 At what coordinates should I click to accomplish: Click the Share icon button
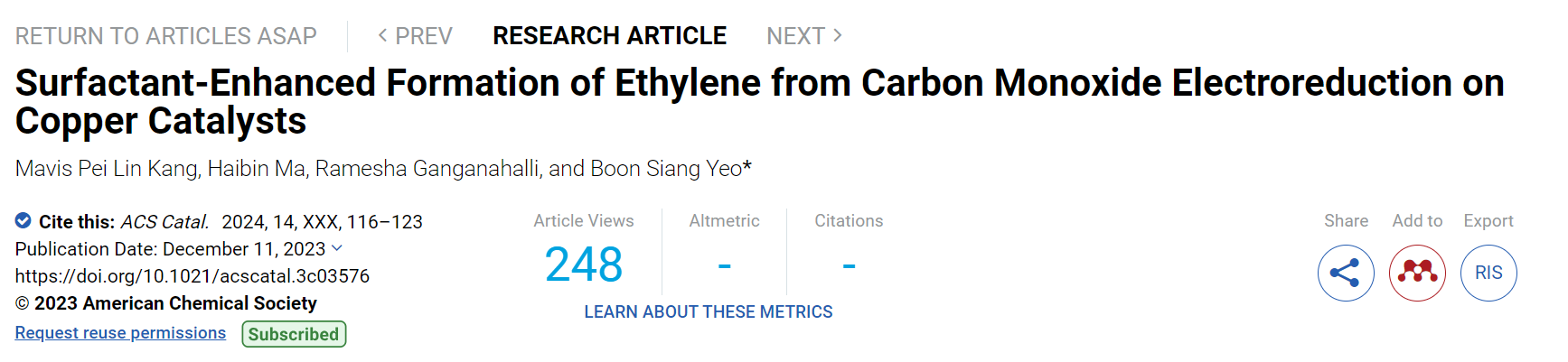pos(1346,273)
